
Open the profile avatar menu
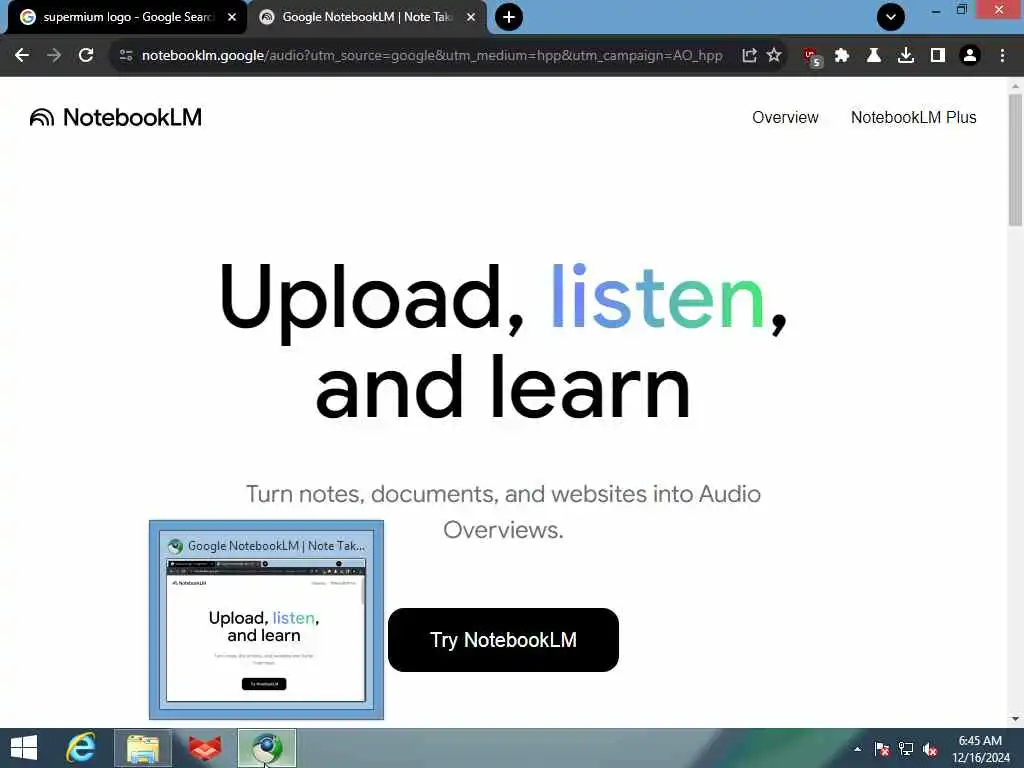[970, 56]
